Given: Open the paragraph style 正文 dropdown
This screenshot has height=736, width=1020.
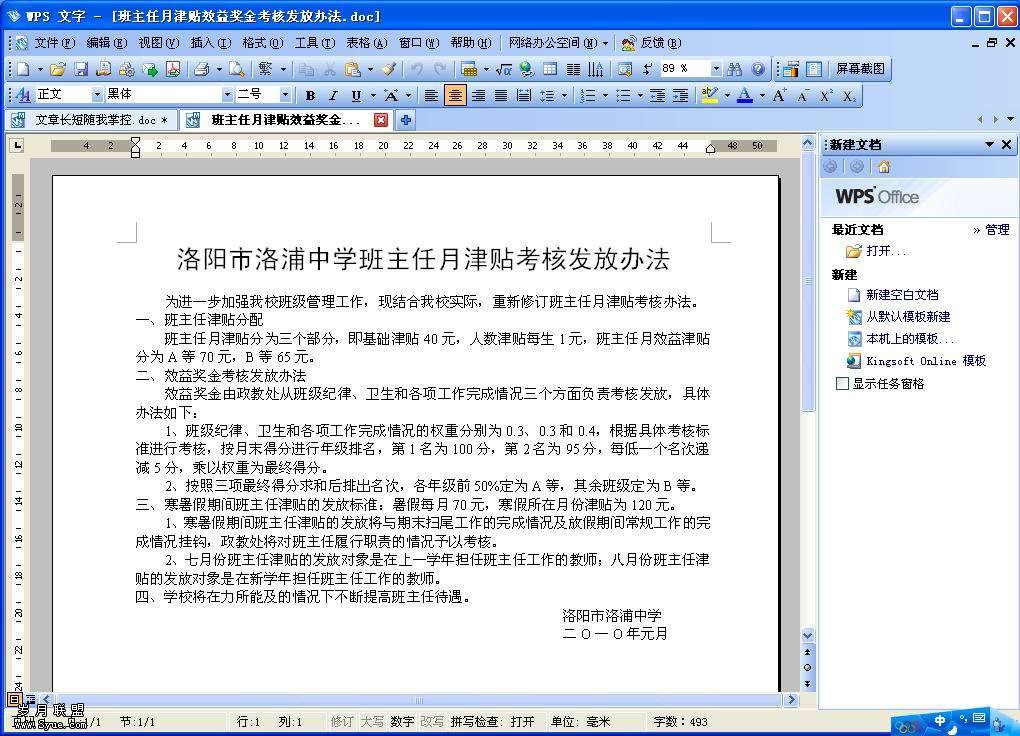Looking at the screenshot, I should [x=96, y=95].
